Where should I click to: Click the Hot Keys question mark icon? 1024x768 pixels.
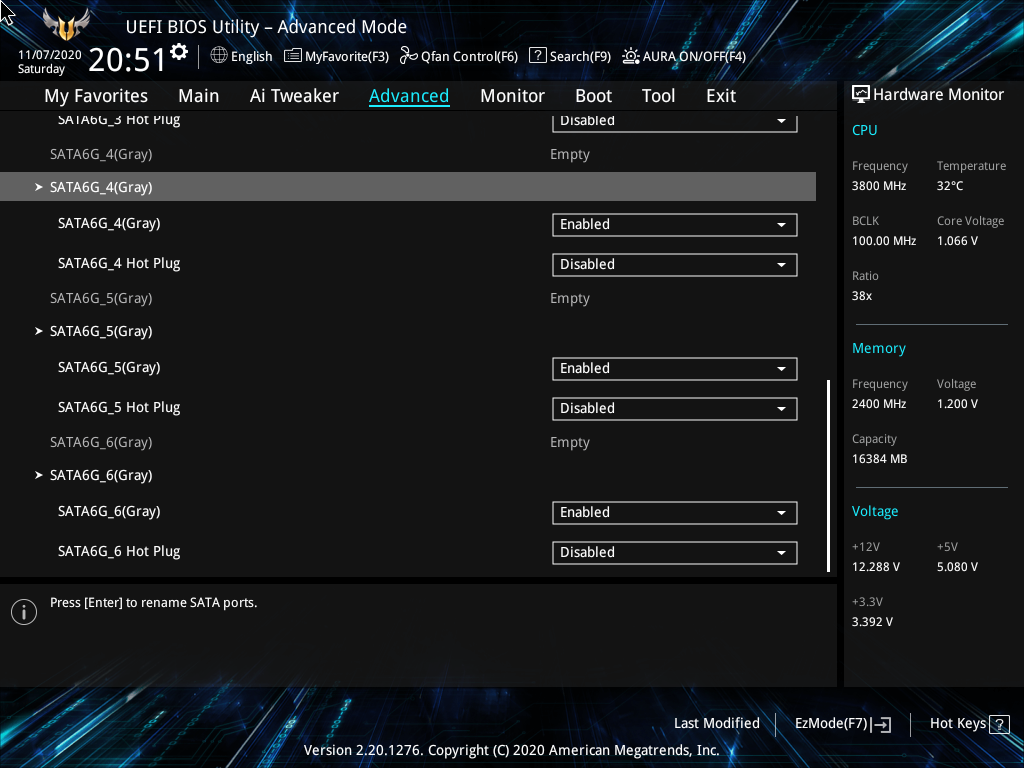pyautogui.click(x=998, y=724)
